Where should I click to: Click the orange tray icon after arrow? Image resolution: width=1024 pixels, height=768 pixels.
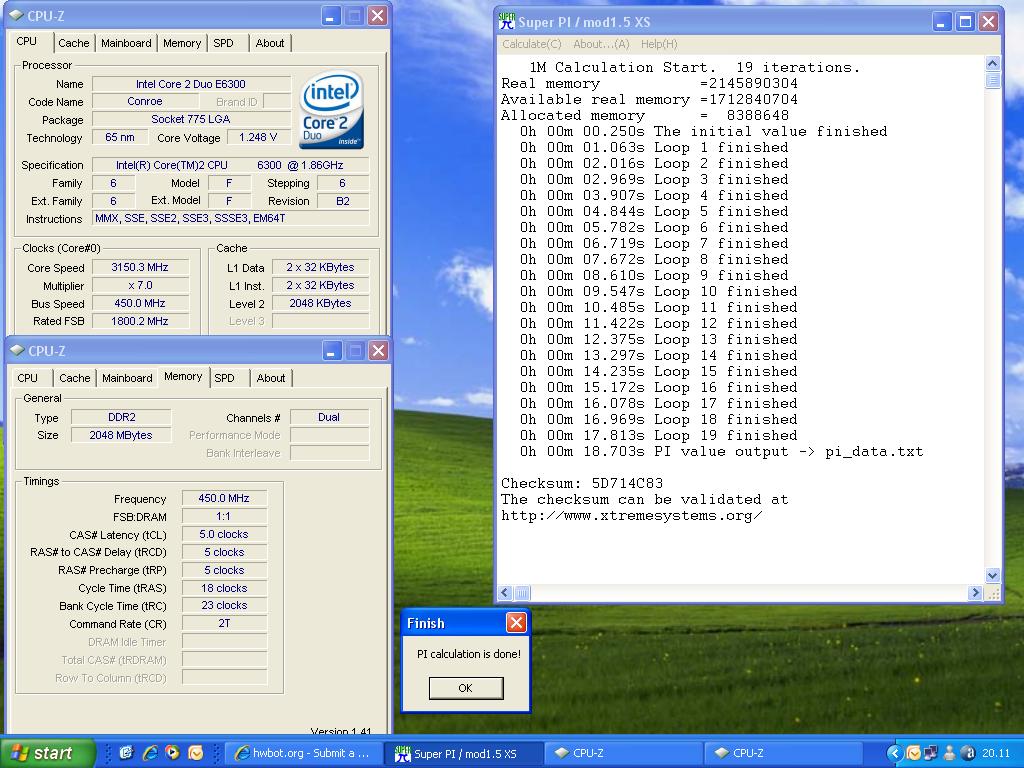[914, 753]
